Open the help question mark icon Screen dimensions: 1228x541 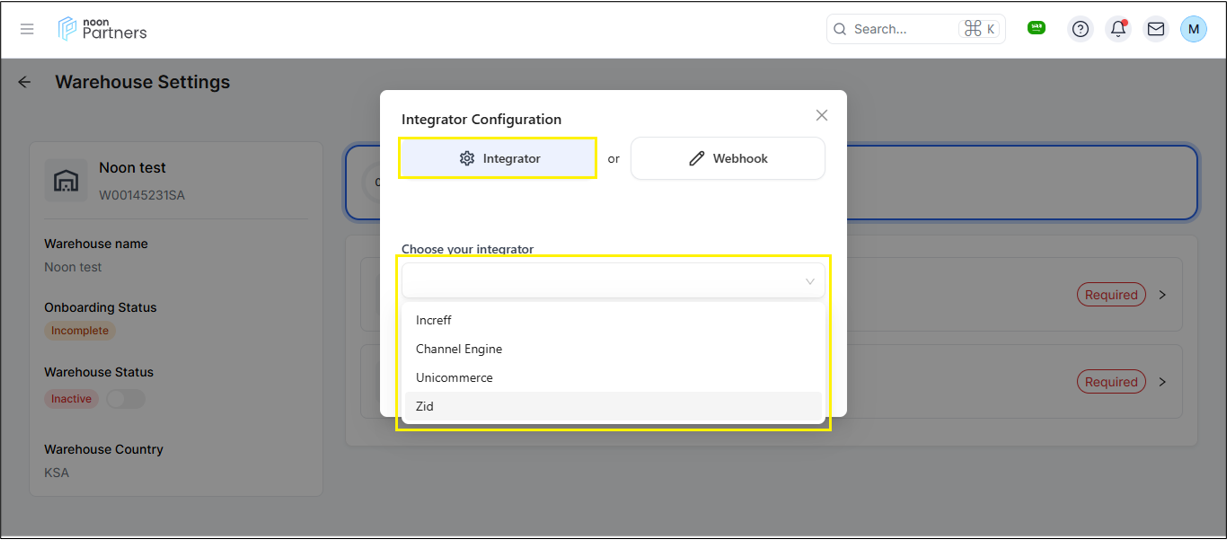(1080, 29)
